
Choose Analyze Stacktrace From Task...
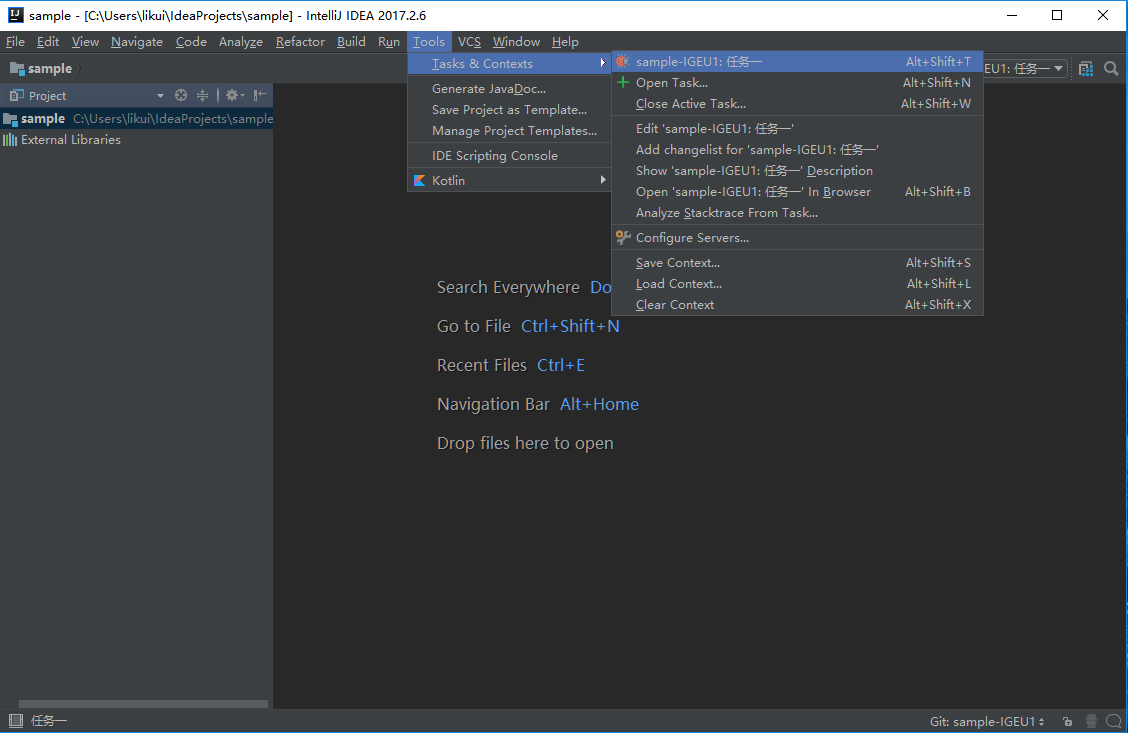tap(797, 212)
